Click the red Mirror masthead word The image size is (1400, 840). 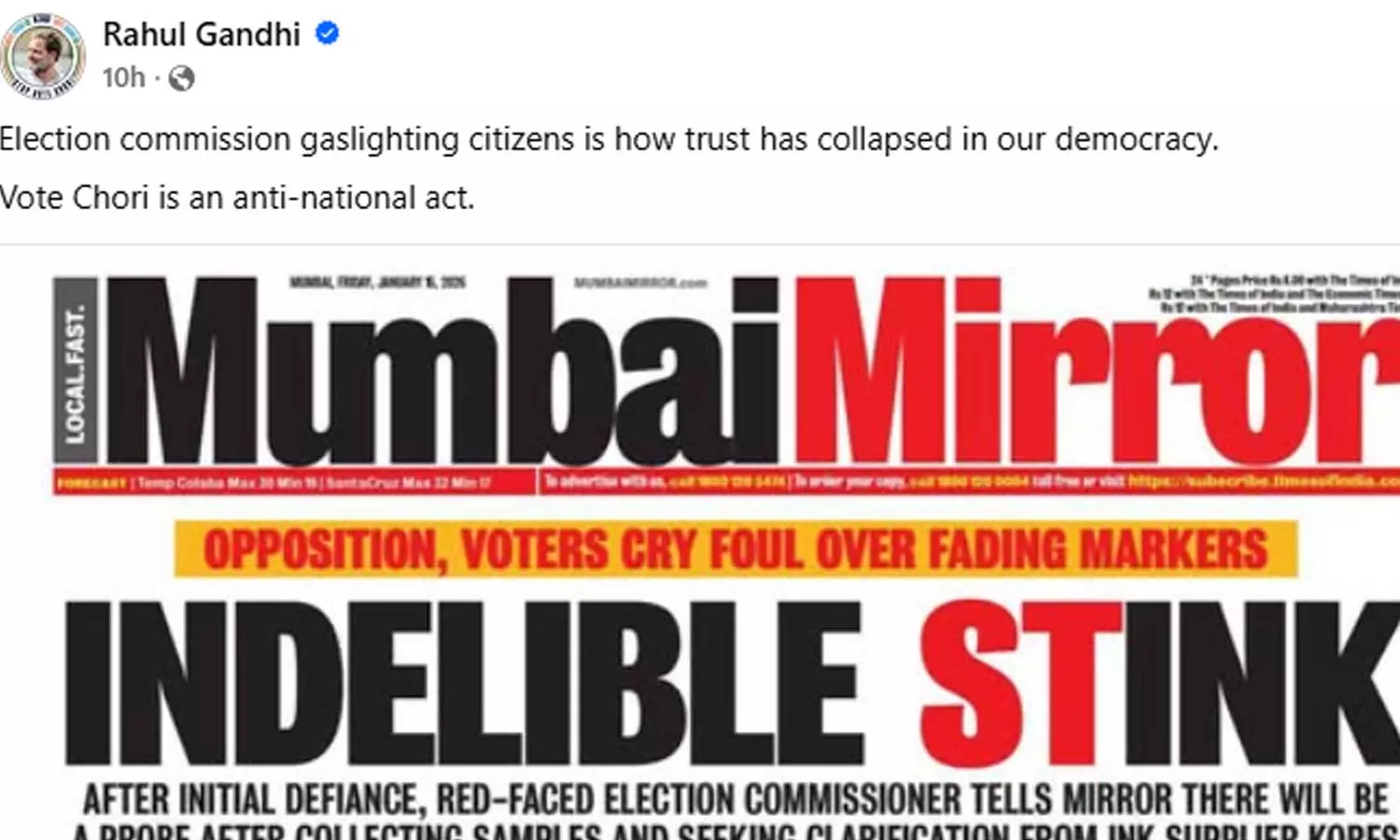point(1096,371)
